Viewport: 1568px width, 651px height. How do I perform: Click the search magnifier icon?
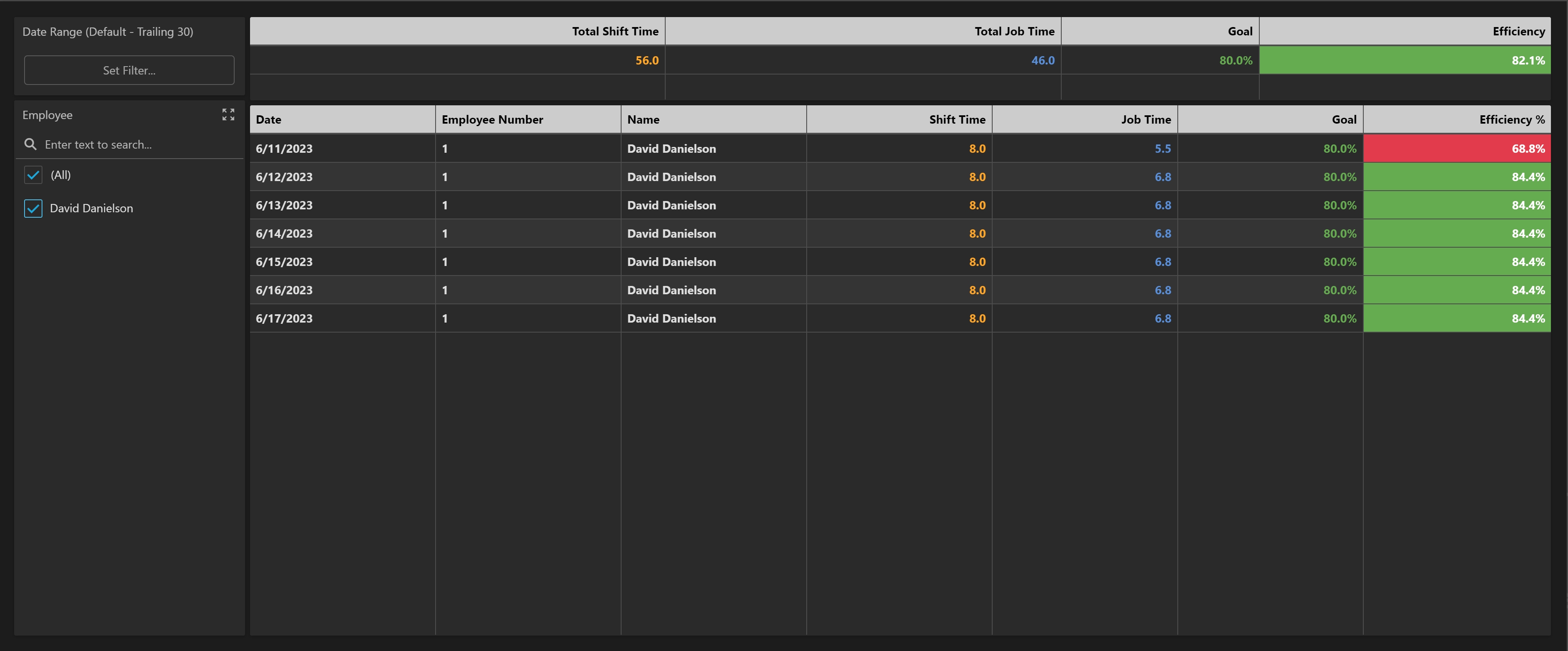30,144
